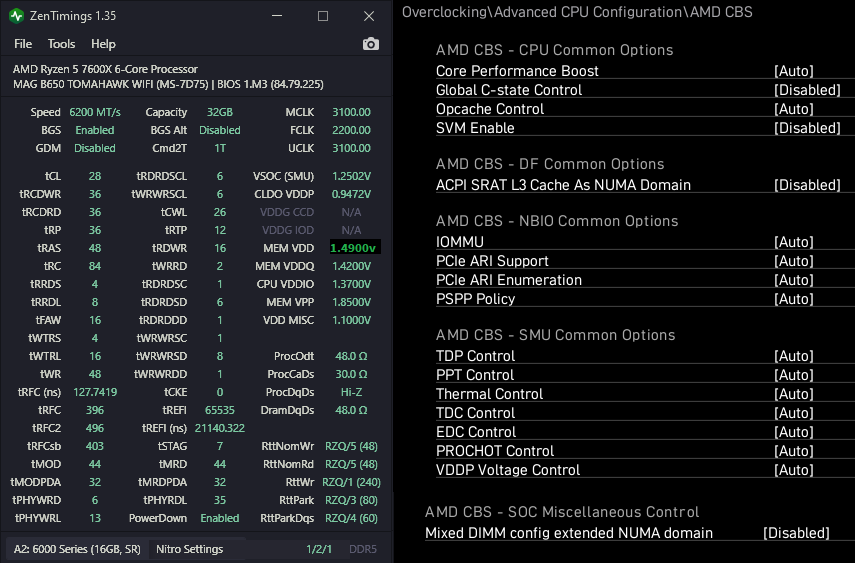Click the BGS value Enabled
Screen dimensions: 855x563
(x=95, y=130)
